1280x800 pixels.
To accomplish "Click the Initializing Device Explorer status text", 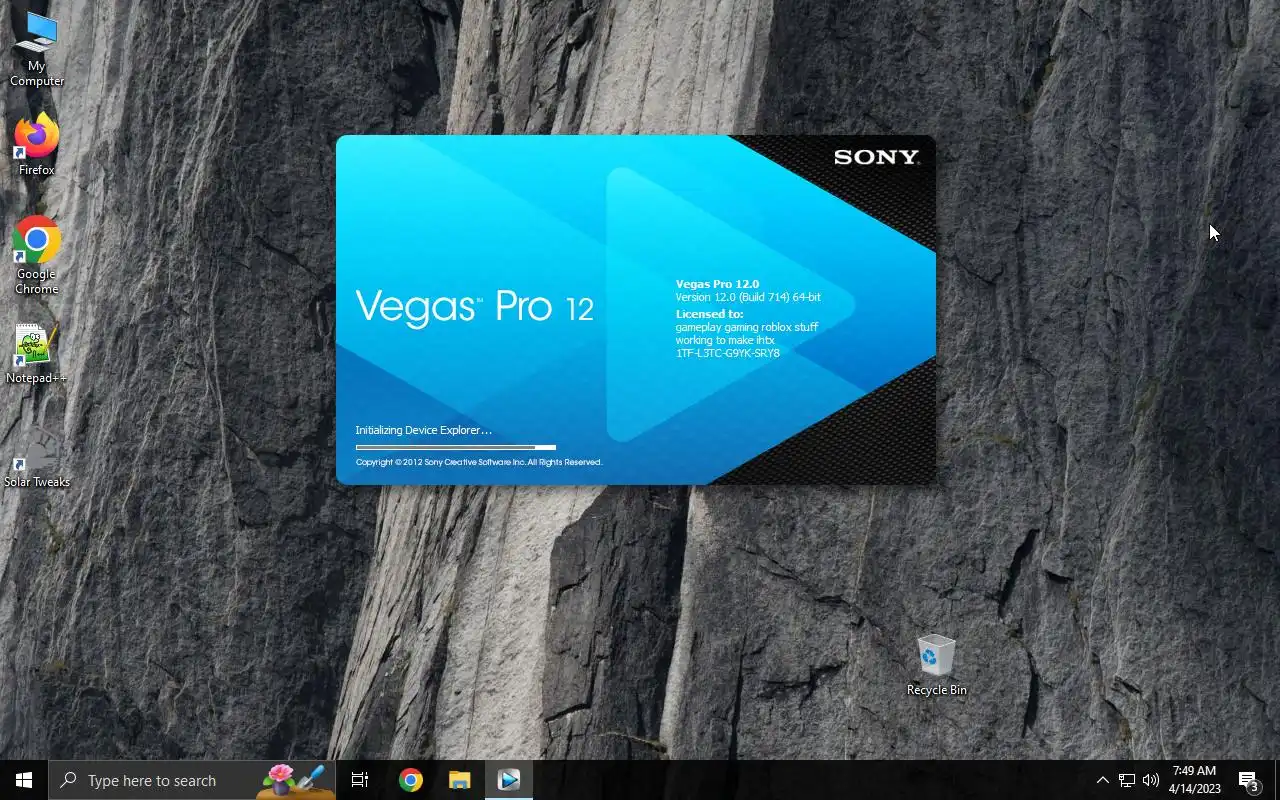I will coord(424,430).
